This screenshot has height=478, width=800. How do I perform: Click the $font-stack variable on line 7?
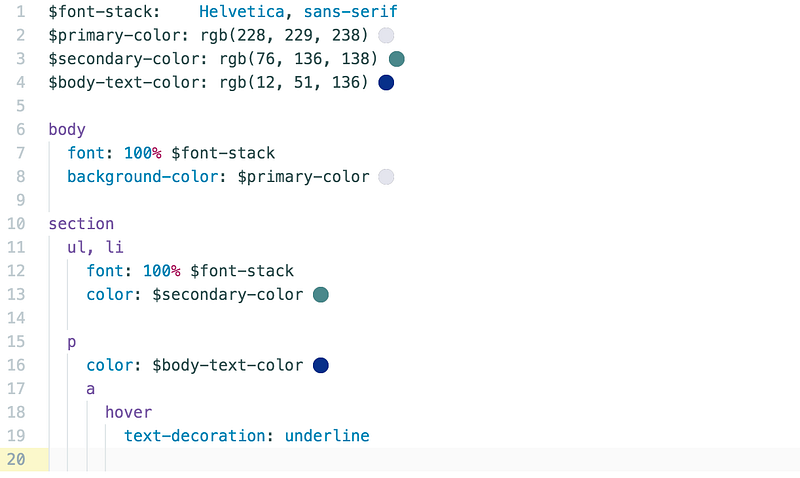(x=223, y=153)
